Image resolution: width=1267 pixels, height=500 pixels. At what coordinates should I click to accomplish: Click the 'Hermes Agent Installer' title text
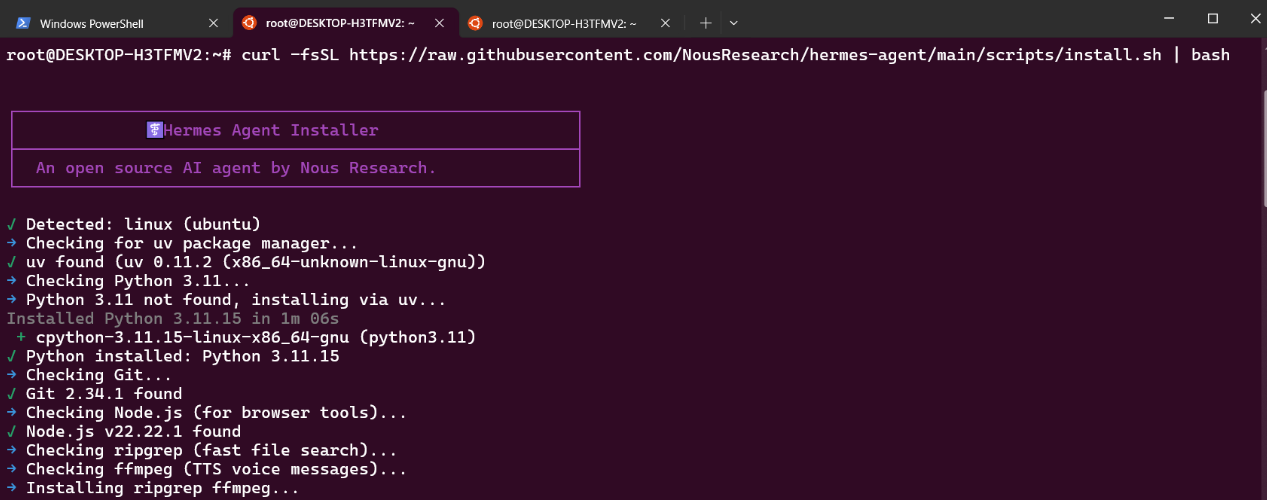click(271, 130)
